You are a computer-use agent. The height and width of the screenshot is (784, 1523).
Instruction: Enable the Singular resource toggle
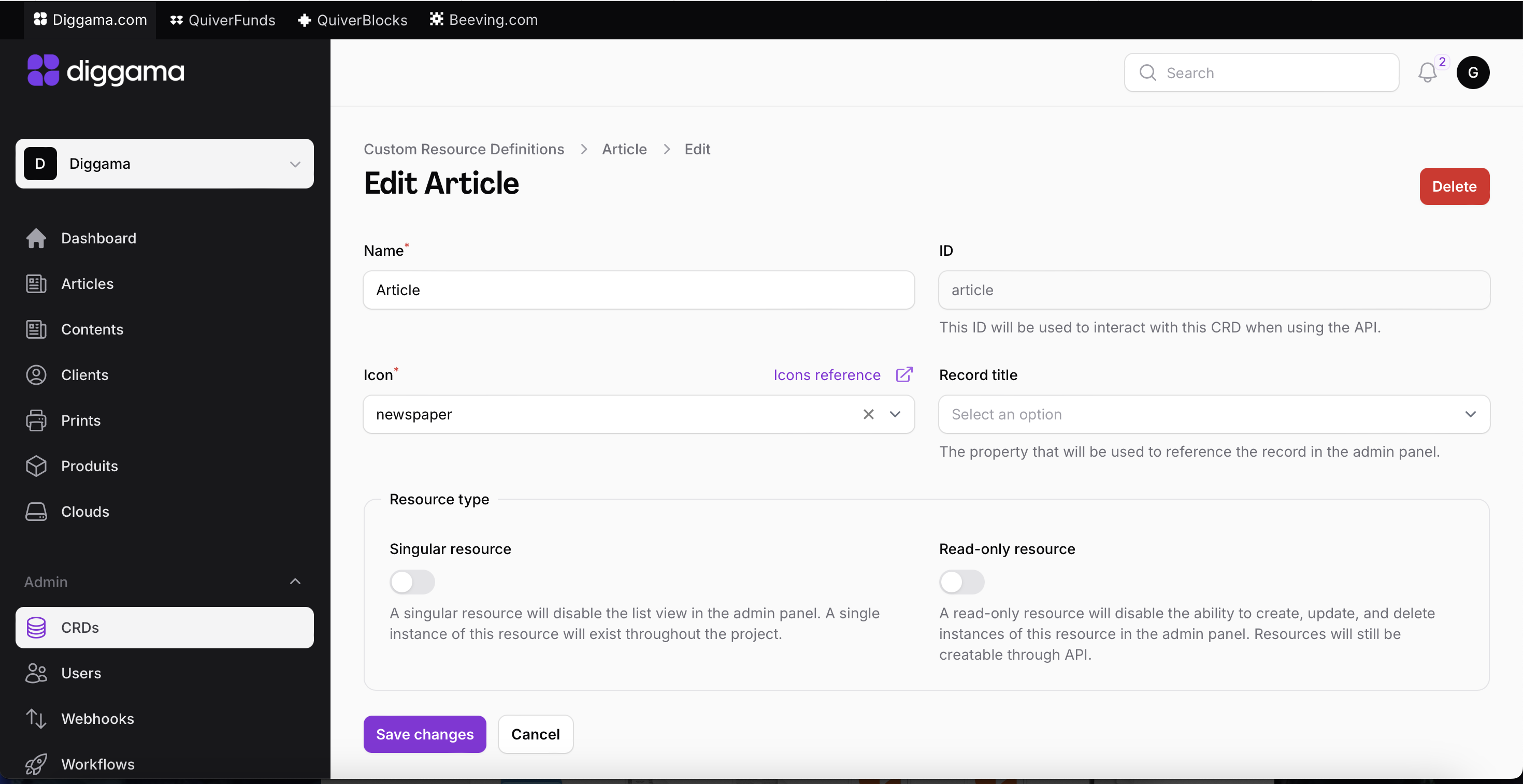point(412,582)
